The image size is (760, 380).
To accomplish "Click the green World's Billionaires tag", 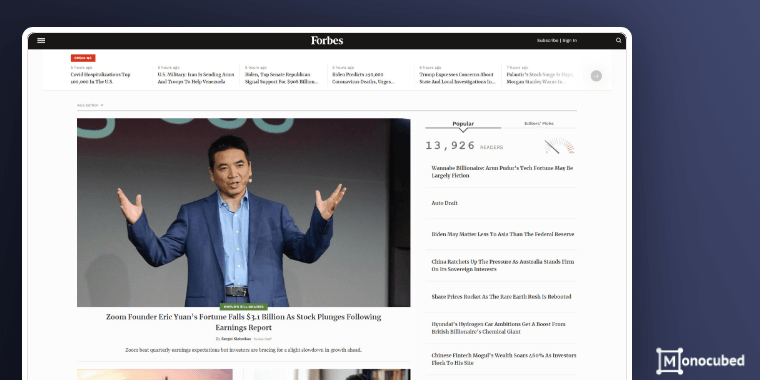I will pos(243,307).
